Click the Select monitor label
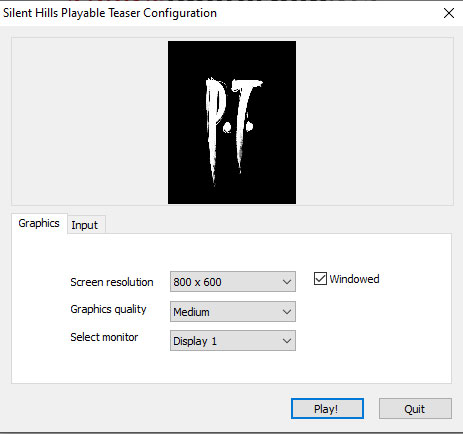This screenshot has width=463, height=434. click(x=104, y=337)
